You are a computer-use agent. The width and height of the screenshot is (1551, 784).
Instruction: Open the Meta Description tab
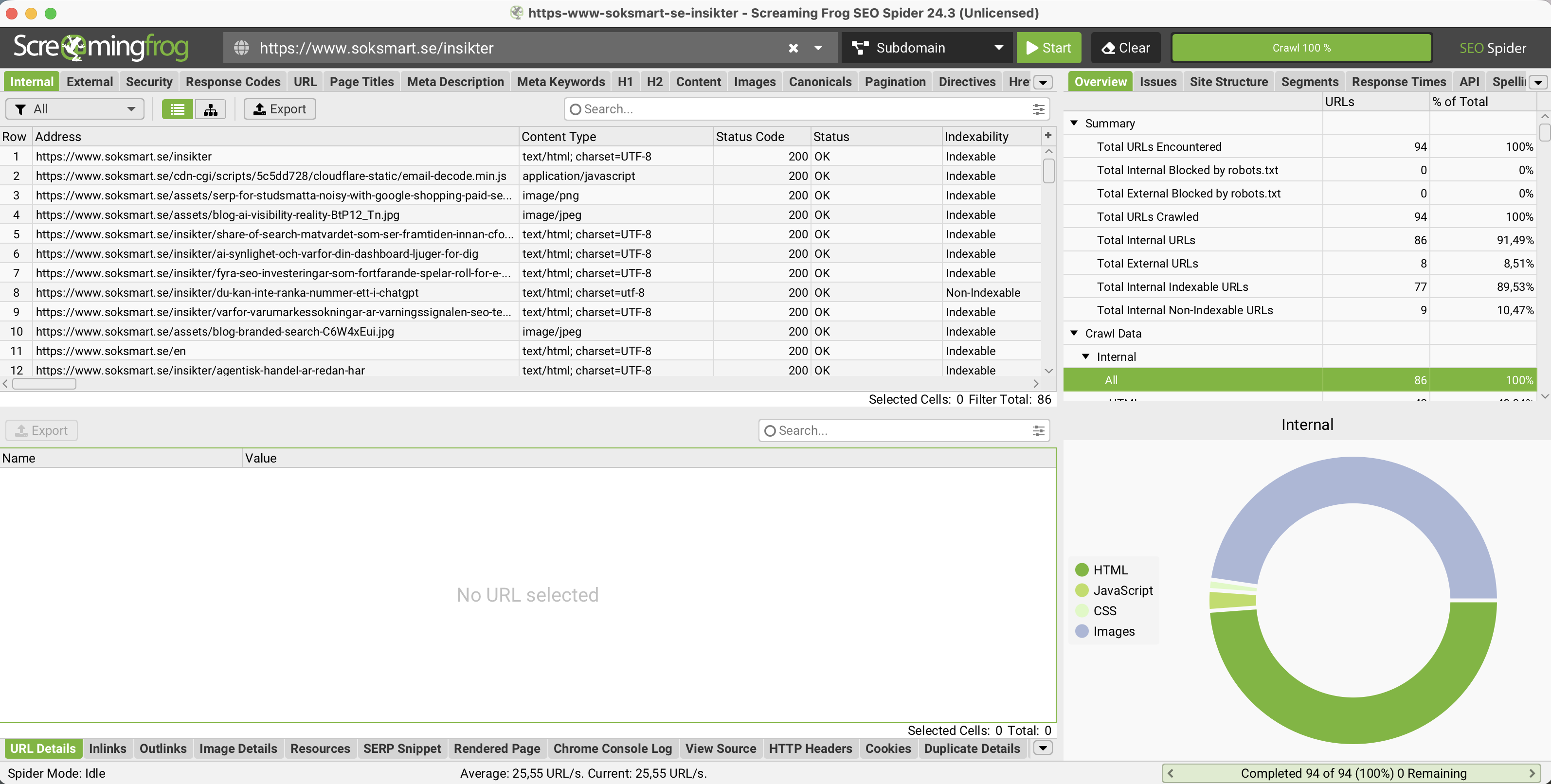click(456, 82)
